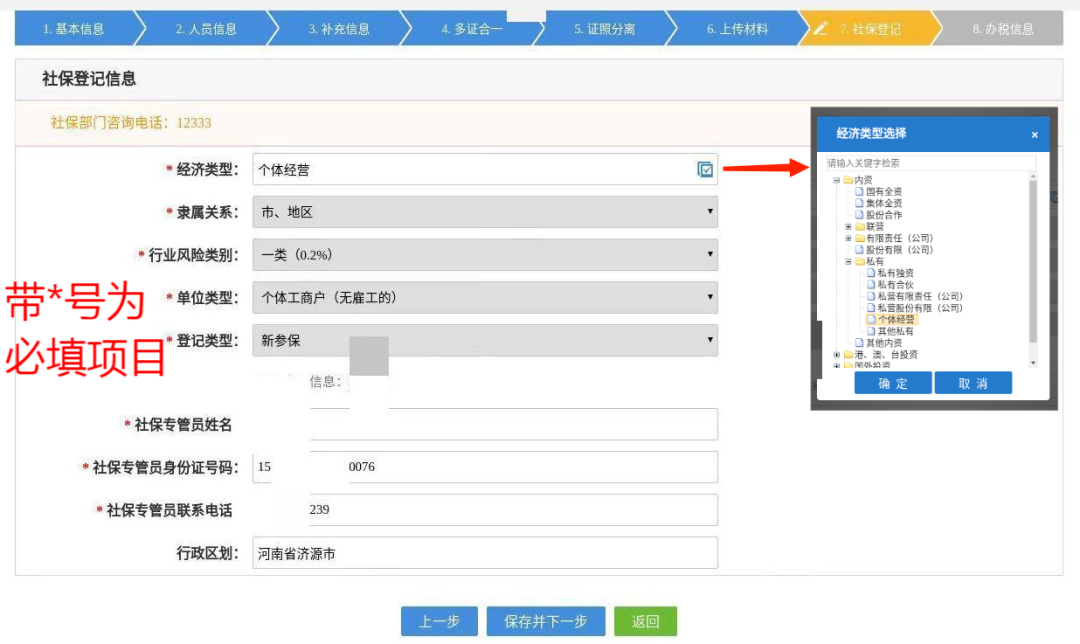Click the 确定 button in the dialog
The image size is (1080, 644).
(x=891, y=382)
